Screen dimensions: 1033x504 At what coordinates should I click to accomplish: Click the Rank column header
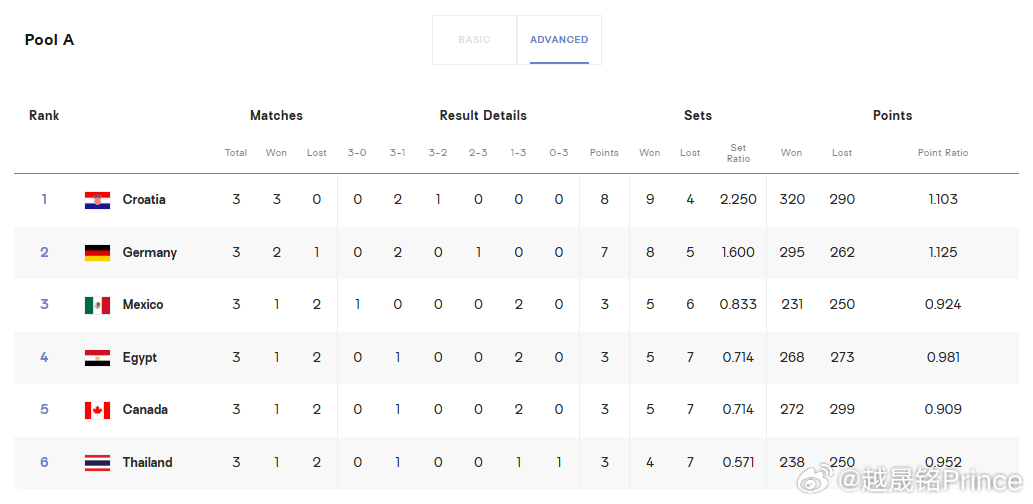(x=44, y=115)
